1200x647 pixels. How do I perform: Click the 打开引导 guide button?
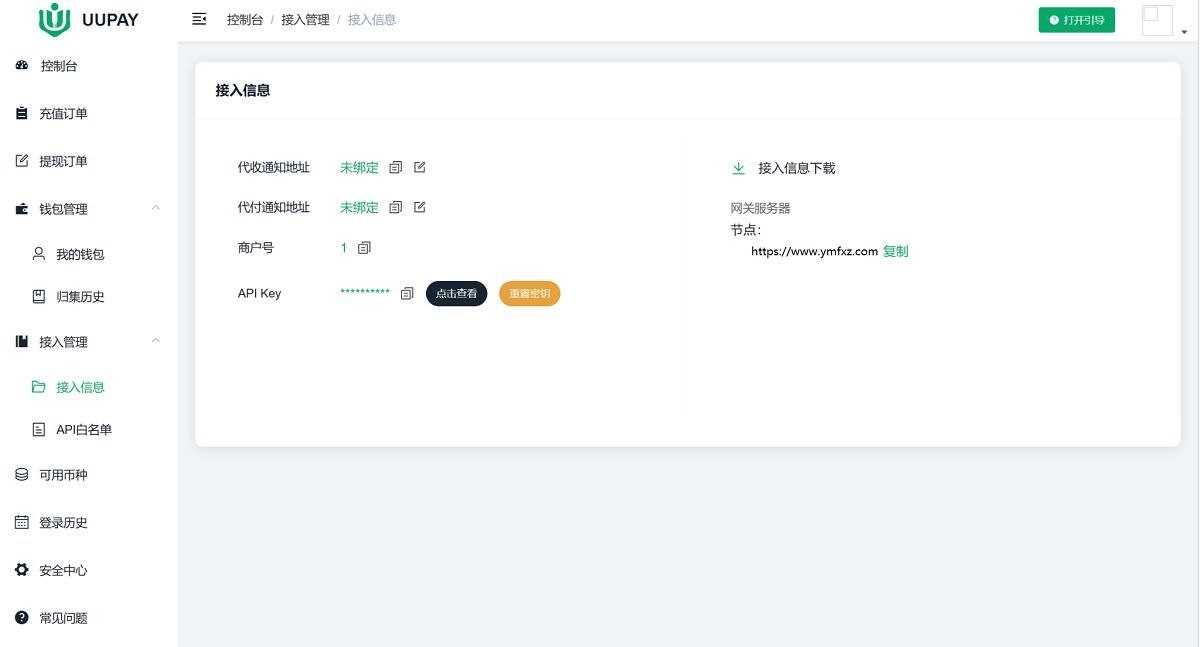[x=1076, y=20]
